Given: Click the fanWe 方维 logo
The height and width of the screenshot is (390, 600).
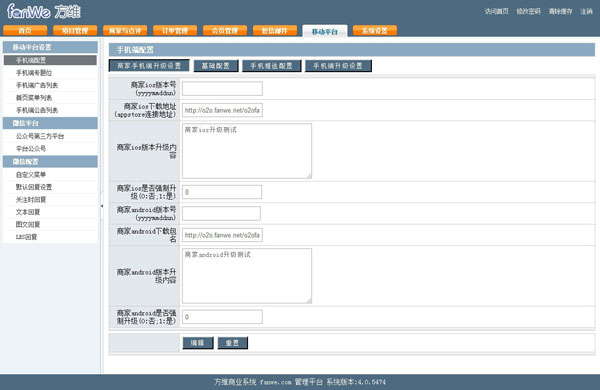Looking at the screenshot, I should point(44,11).
